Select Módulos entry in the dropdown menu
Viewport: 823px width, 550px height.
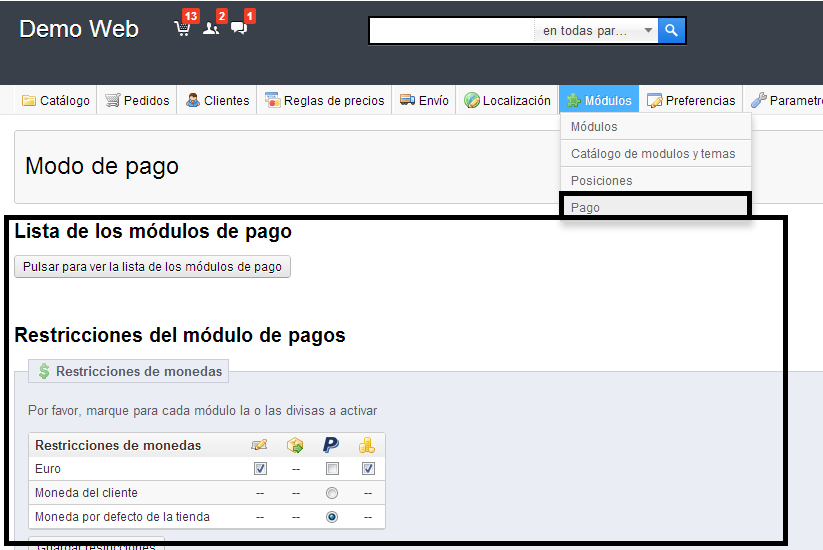[x=656, y=126]
